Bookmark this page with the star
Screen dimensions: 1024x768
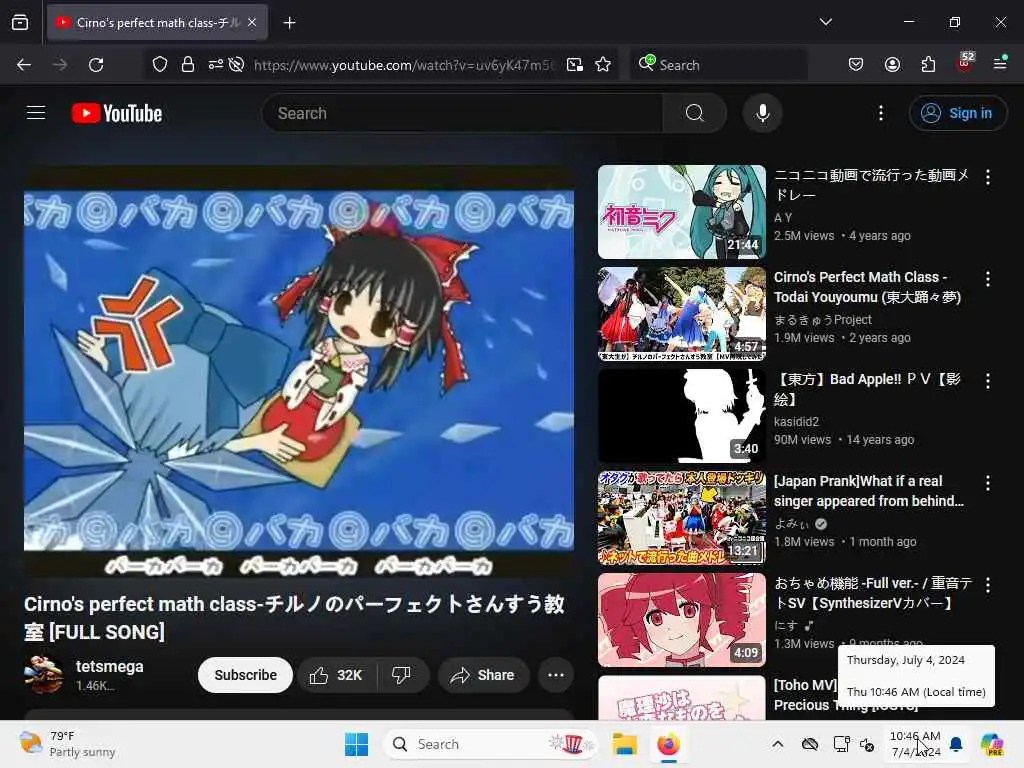(603, 65)
